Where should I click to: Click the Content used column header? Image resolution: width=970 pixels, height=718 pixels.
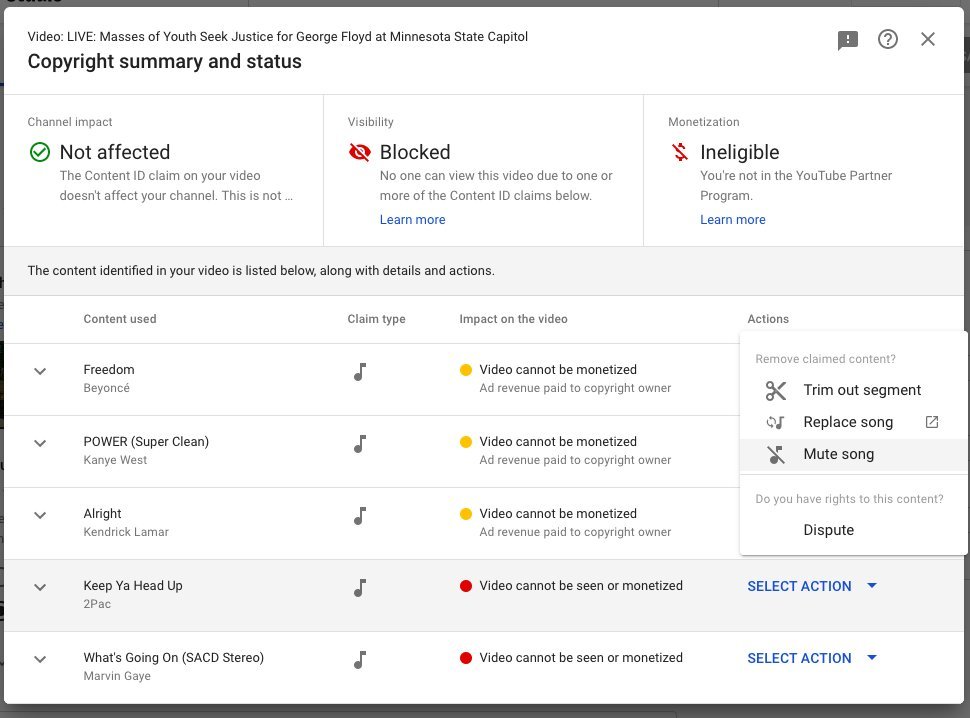pos(120,319)
